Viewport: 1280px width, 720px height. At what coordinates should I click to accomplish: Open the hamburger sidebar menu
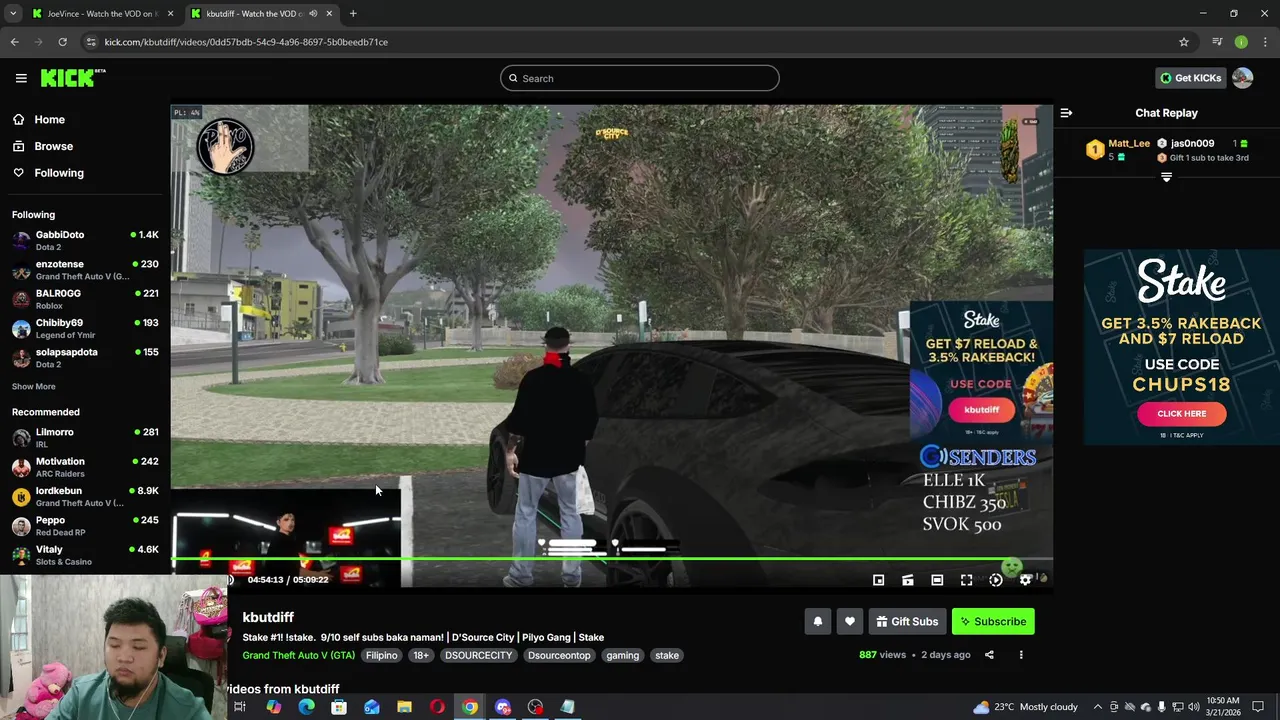(x=21, y=78)
